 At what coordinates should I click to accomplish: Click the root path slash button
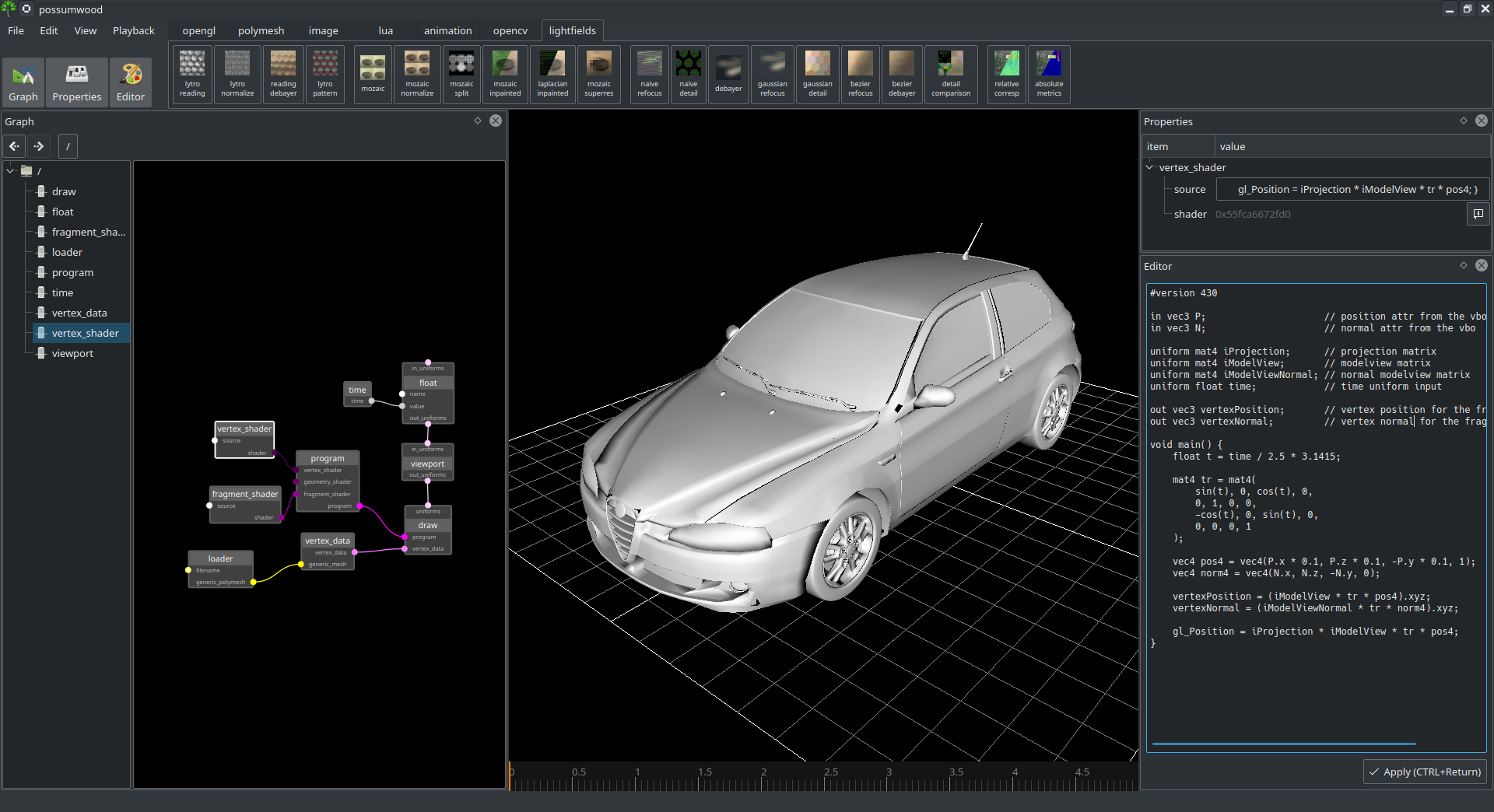[68, 146]
